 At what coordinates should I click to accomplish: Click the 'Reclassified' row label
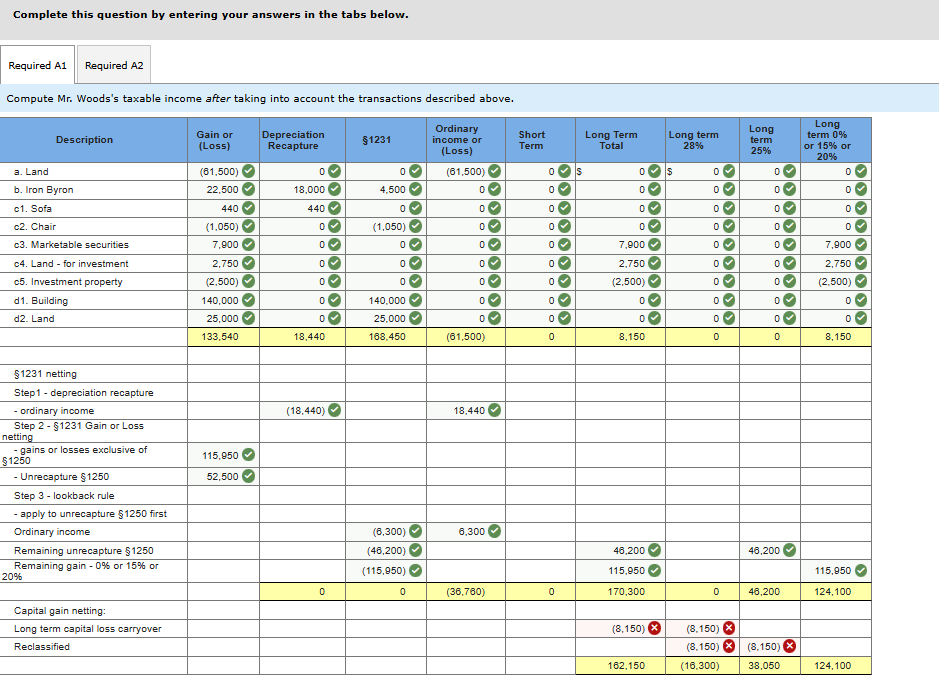(x=42, y=647)
